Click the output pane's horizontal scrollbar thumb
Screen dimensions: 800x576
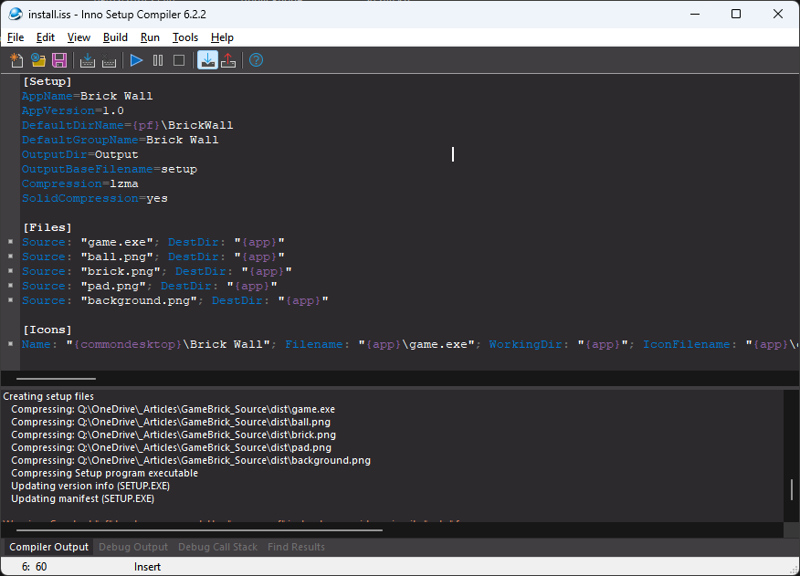199,530
